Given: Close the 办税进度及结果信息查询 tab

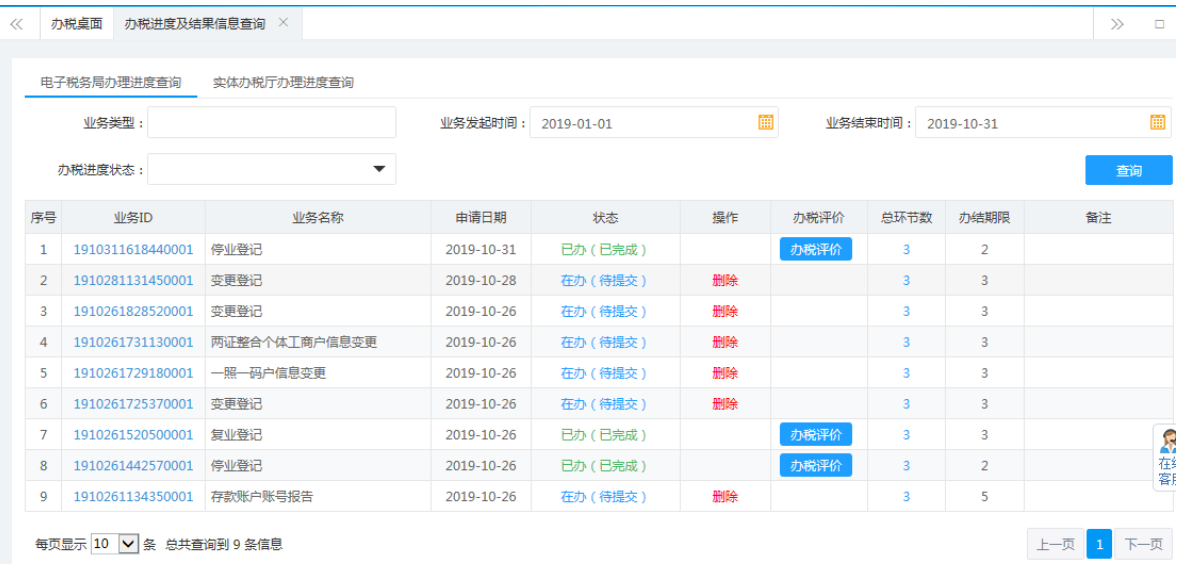Looking at the screenshot, I should pos(283,23).
